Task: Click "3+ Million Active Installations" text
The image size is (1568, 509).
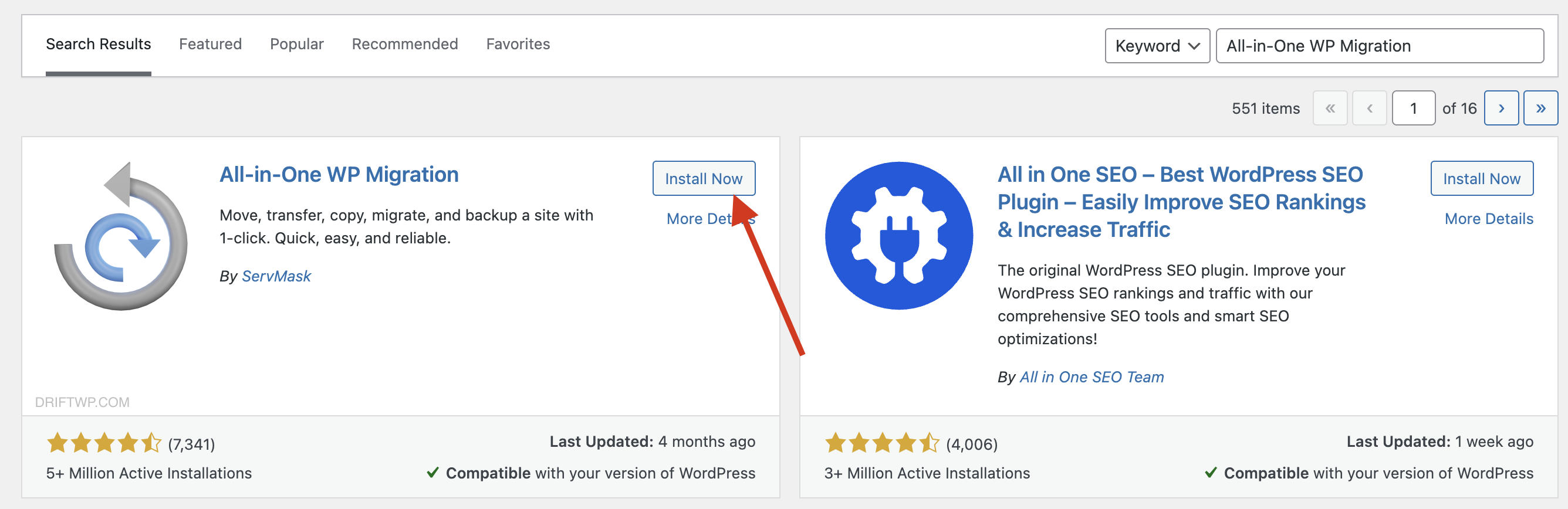Action: point(927,473)
